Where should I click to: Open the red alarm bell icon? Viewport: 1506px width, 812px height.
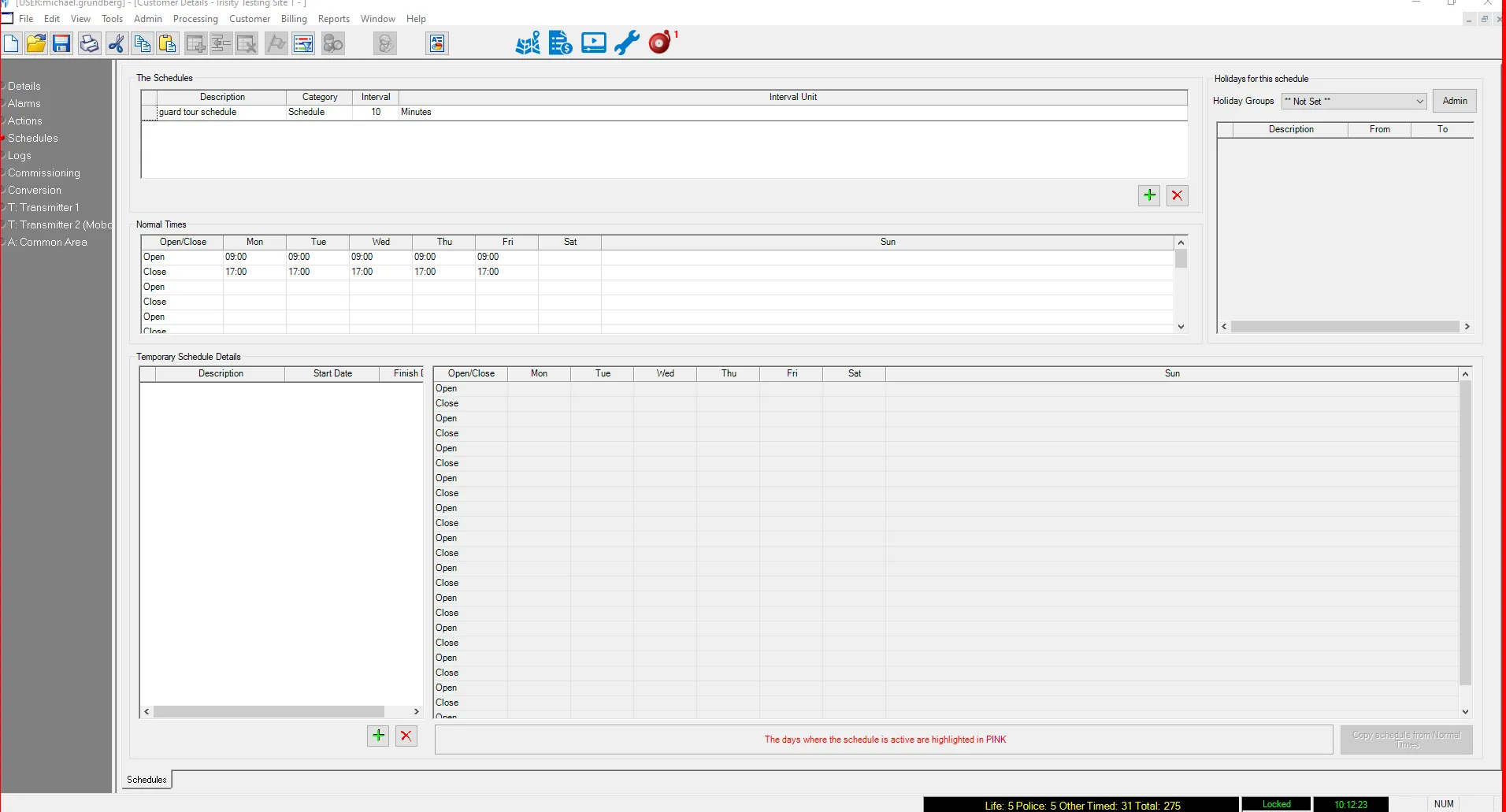660,43
